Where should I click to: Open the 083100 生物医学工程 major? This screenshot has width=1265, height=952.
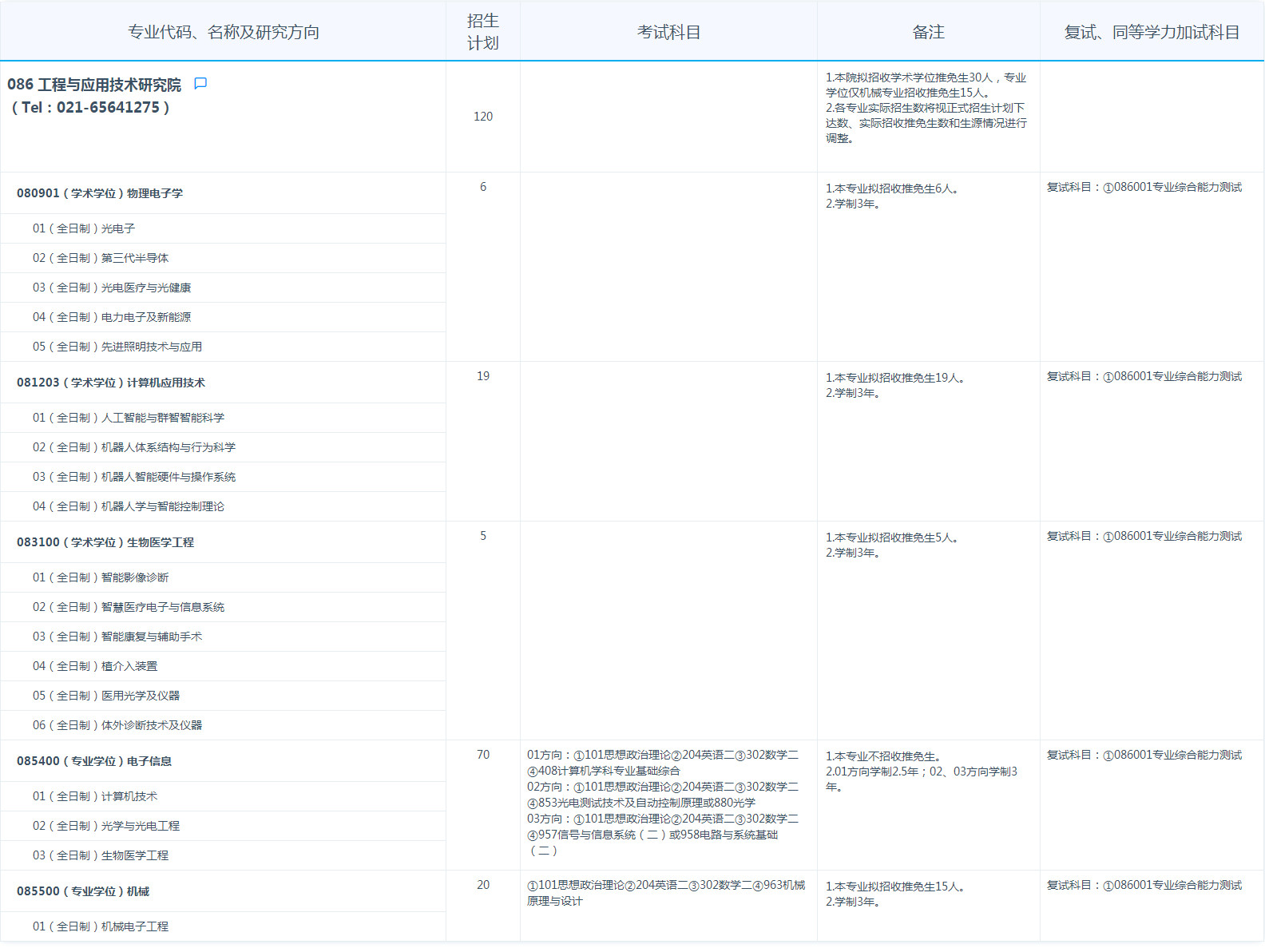(105, 542)
